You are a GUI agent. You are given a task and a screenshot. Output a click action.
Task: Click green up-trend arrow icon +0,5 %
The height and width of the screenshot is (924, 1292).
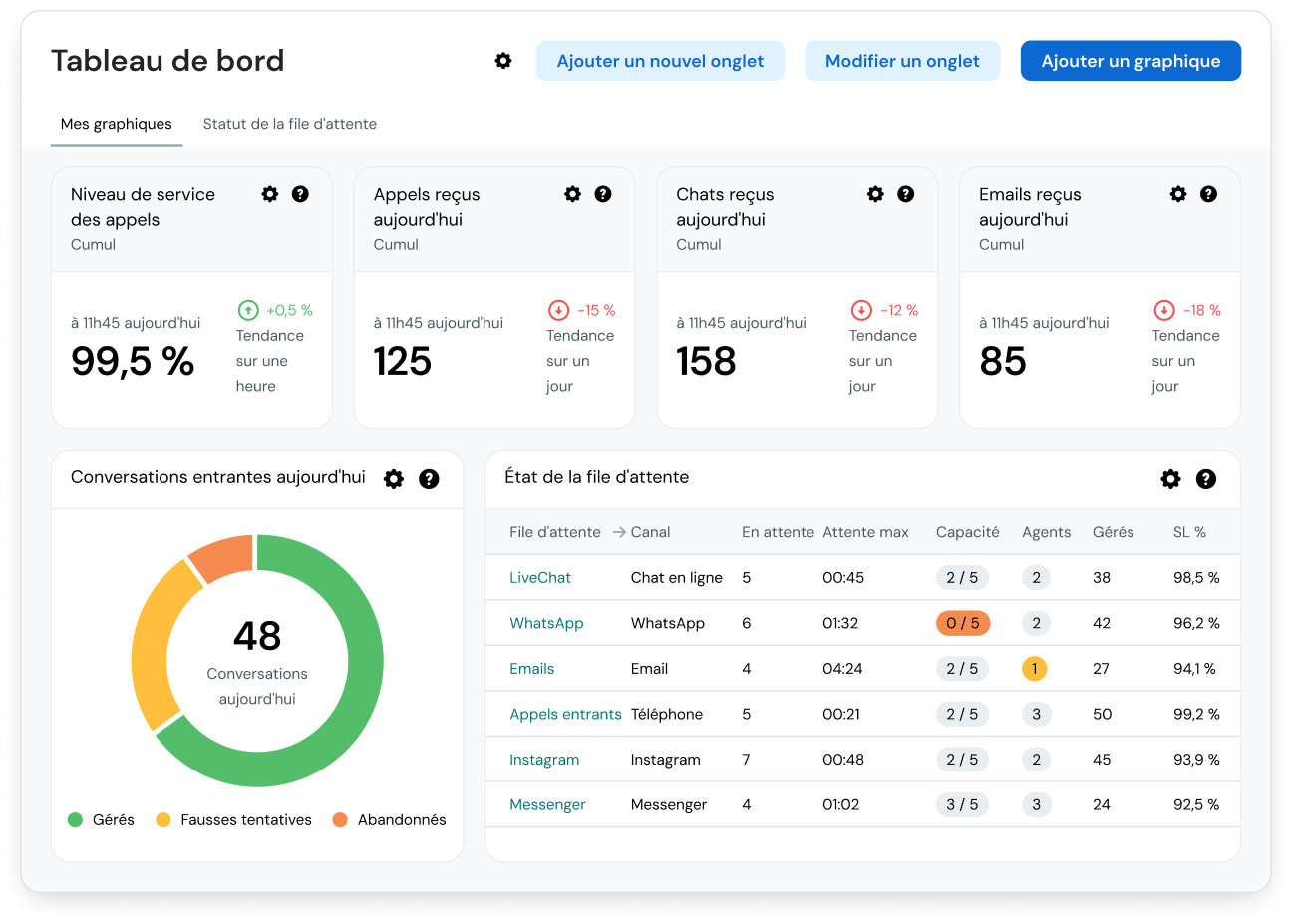click(248, 310)
